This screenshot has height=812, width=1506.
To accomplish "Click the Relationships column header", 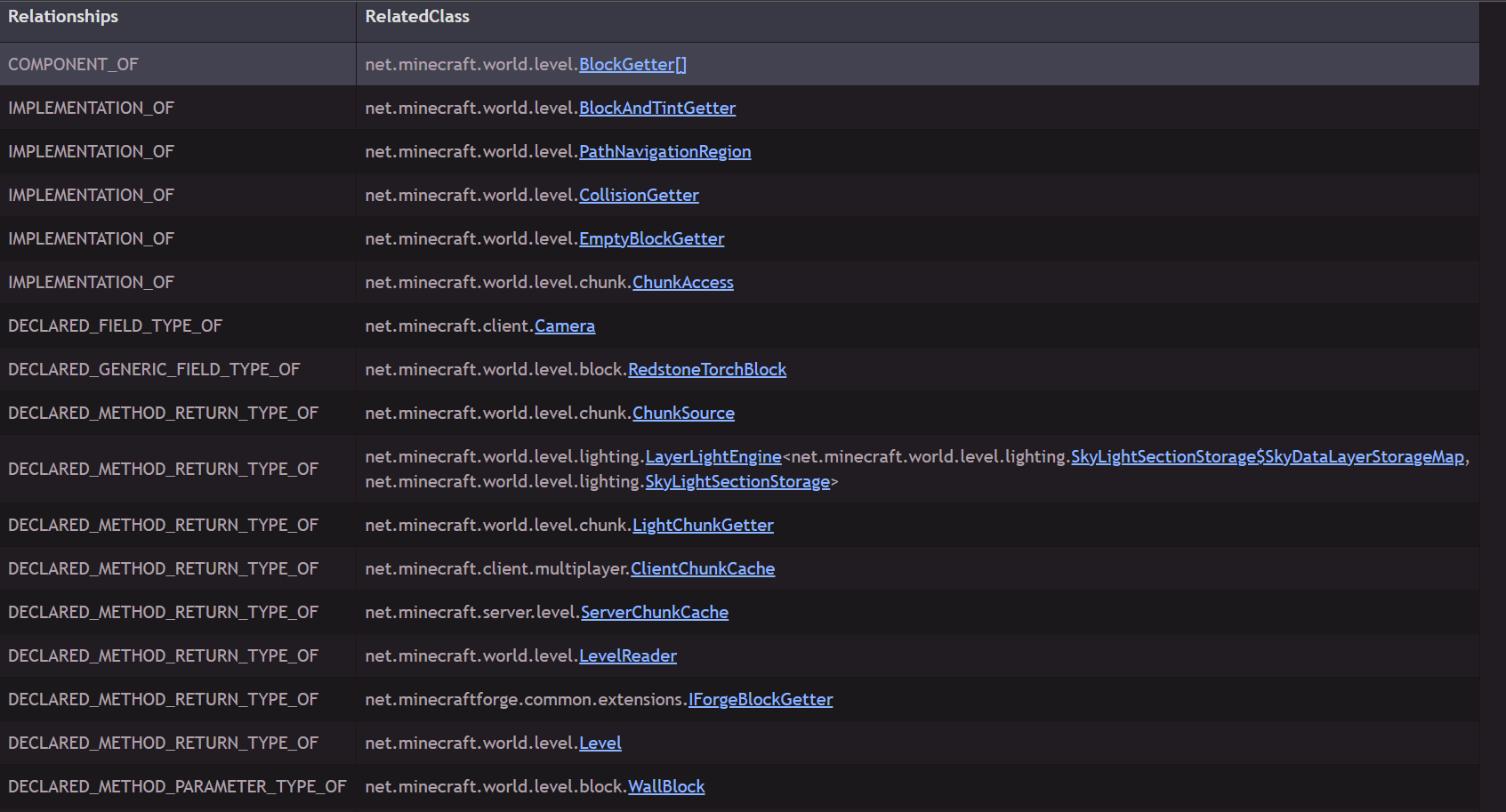I will (x=63, y=17).
